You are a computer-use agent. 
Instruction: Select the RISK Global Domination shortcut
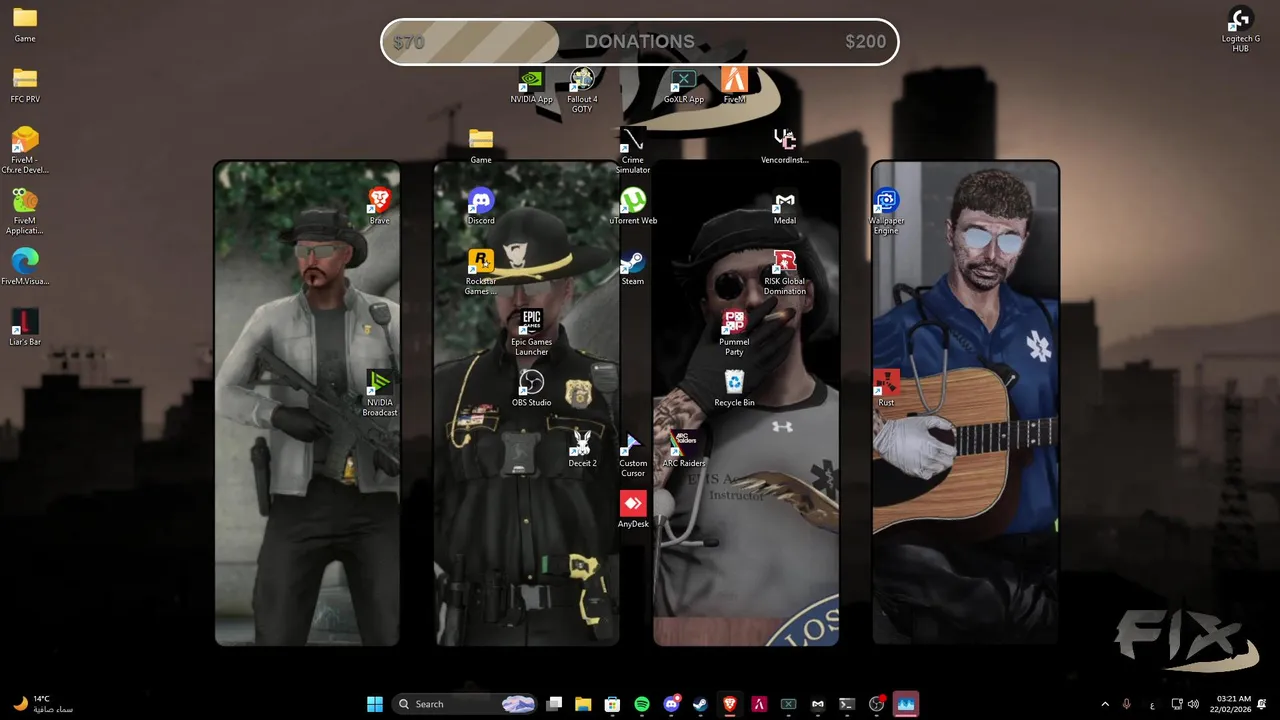click(785, 273)
